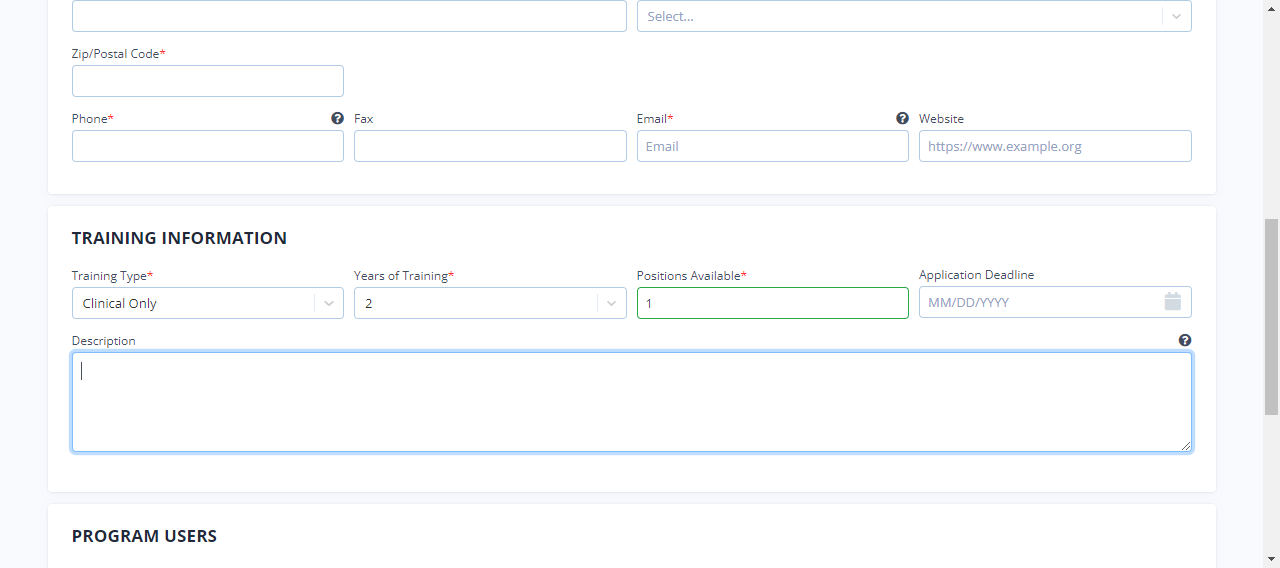
Task: Open the Select... dropdown at top right
Action: pos(914,16)
